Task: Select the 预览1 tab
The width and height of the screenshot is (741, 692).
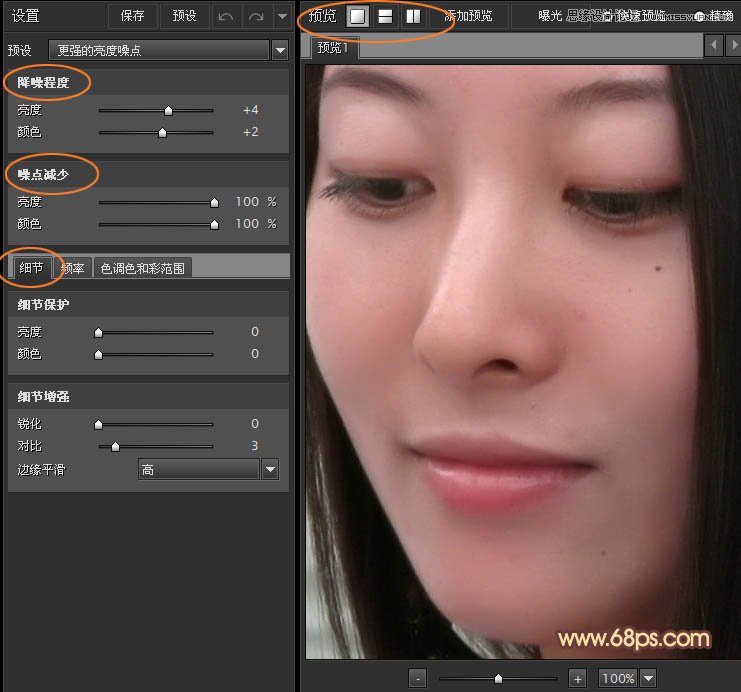Action: tap(333, 48)
